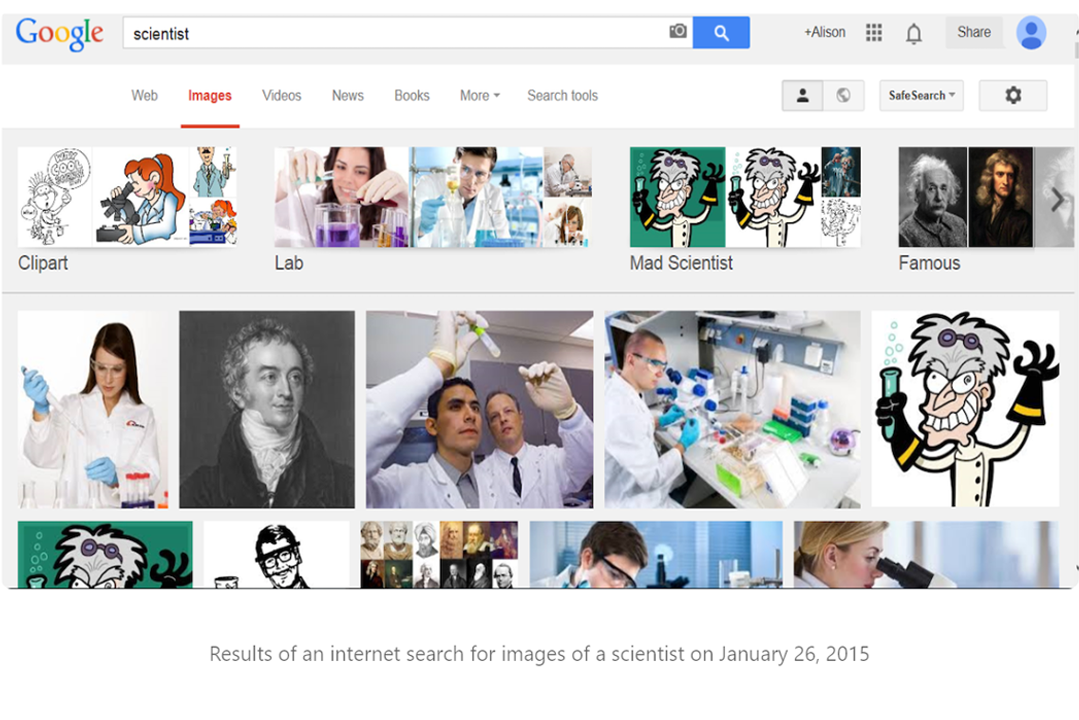Open the notifications bell icon
The height and width of the screenshot is (720, 1079).
click(914, 33)
